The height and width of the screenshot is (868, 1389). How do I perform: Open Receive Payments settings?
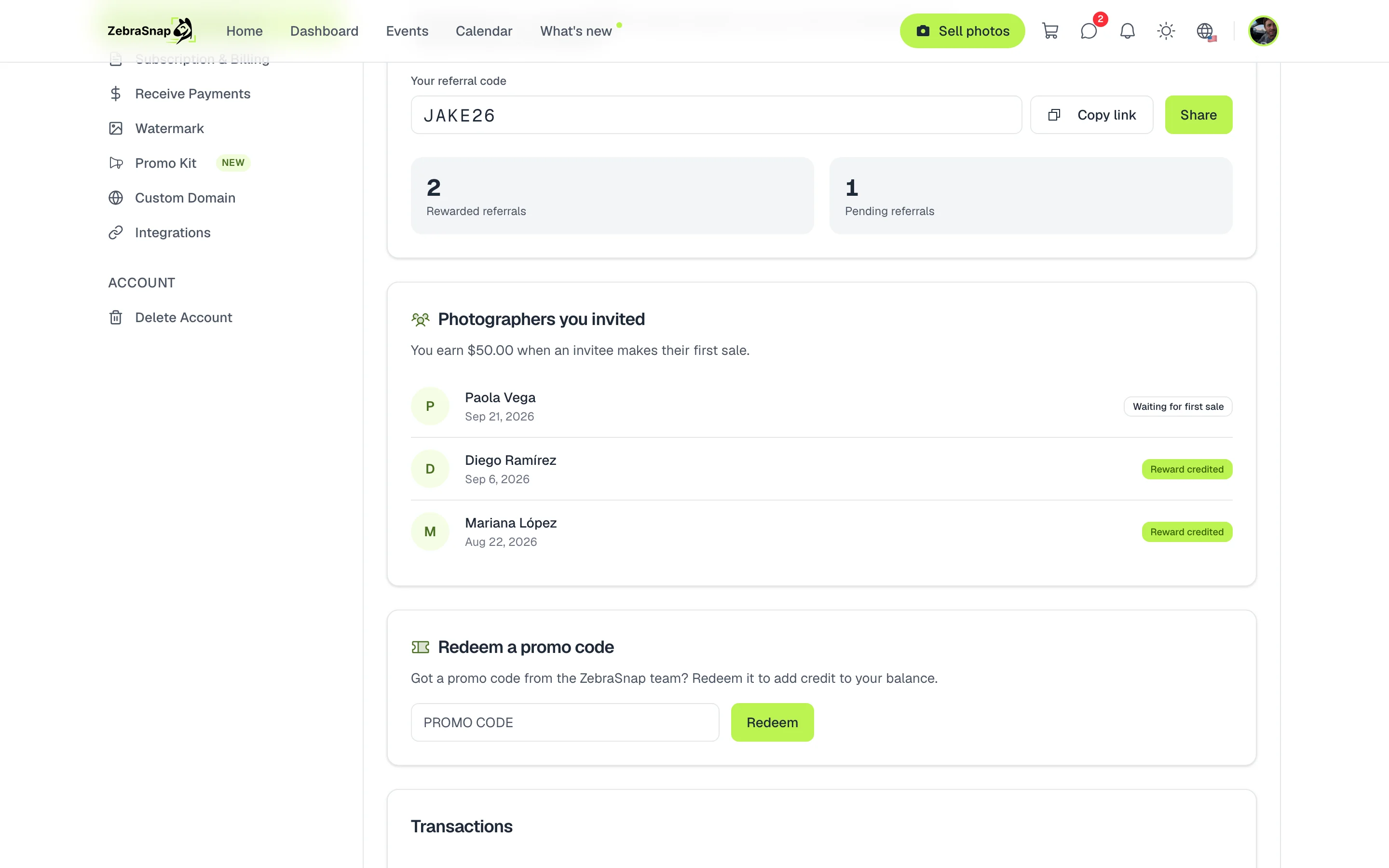point(193,94)
